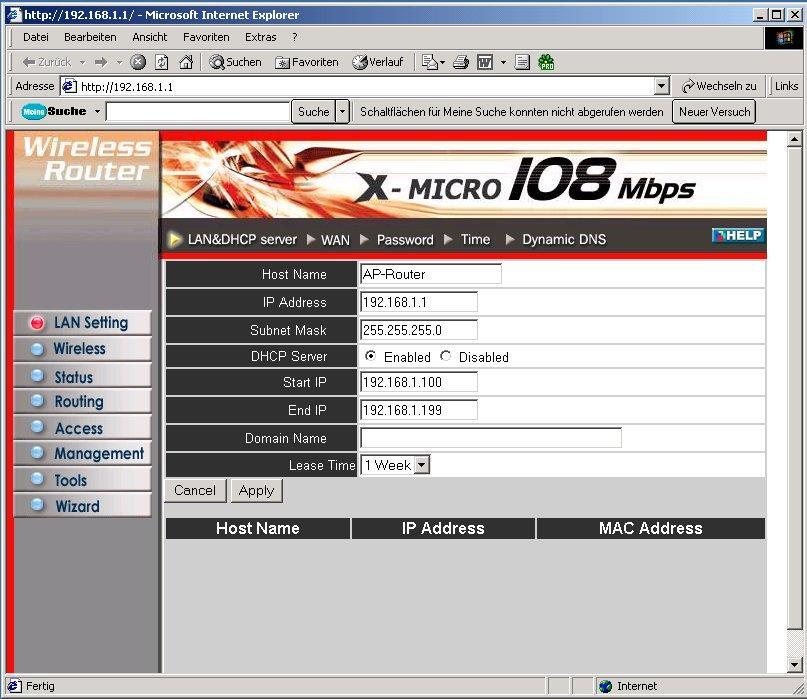Screen dimensions: 807x699
Task: Open the forward button history arrow
Action: coord(119,62)
